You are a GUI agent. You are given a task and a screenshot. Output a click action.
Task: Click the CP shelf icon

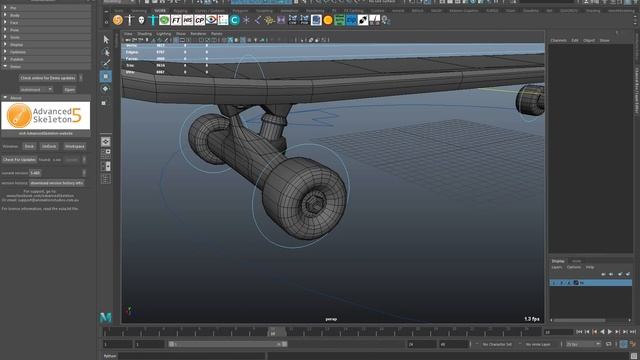[x=200, y=20]
